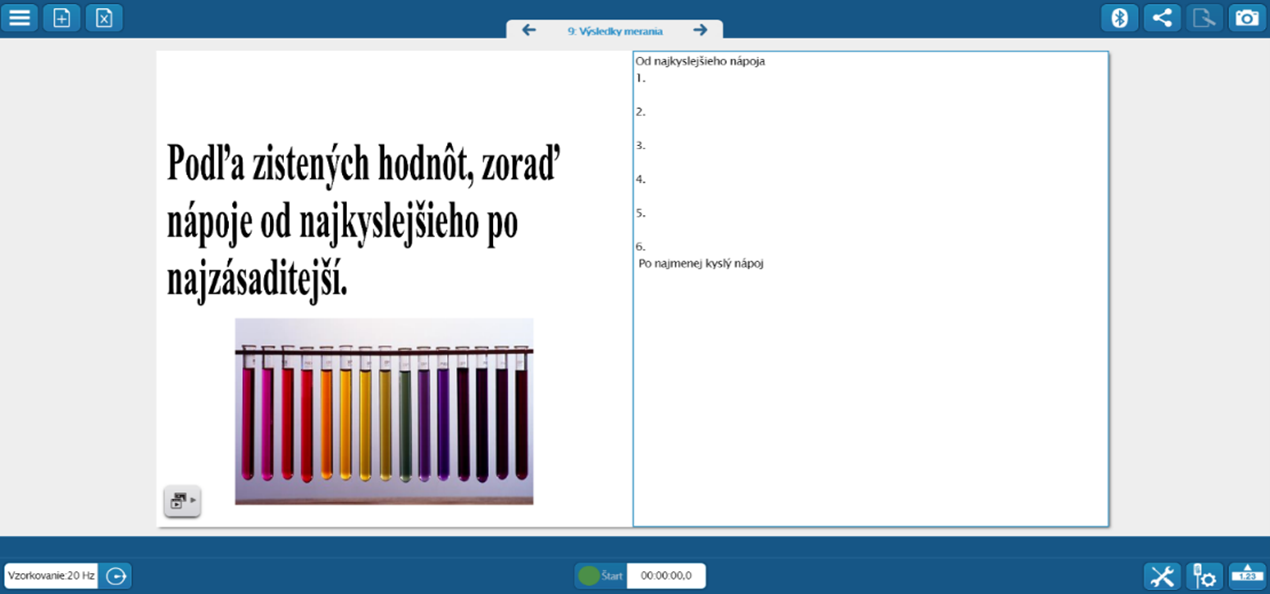Expand the media options button below the text

tap(182, 501)
